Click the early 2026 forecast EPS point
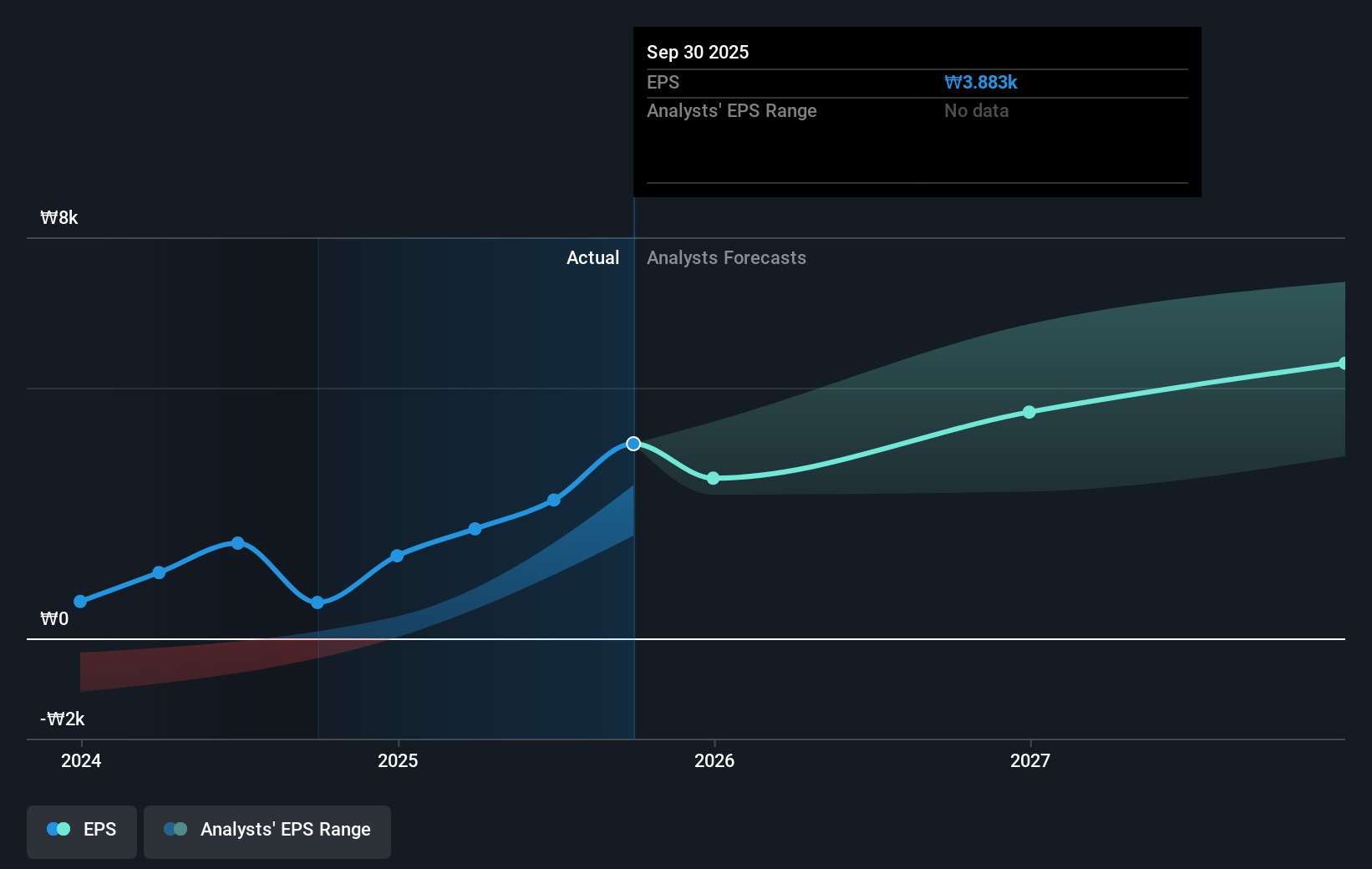 click(x=713, y=478)
